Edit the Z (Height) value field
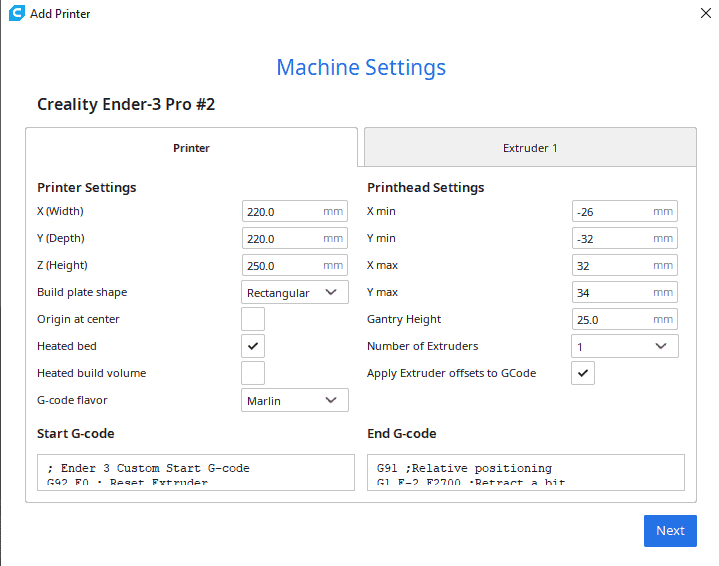The height and width of the screenshot is (566, 719). pos(295,266)
